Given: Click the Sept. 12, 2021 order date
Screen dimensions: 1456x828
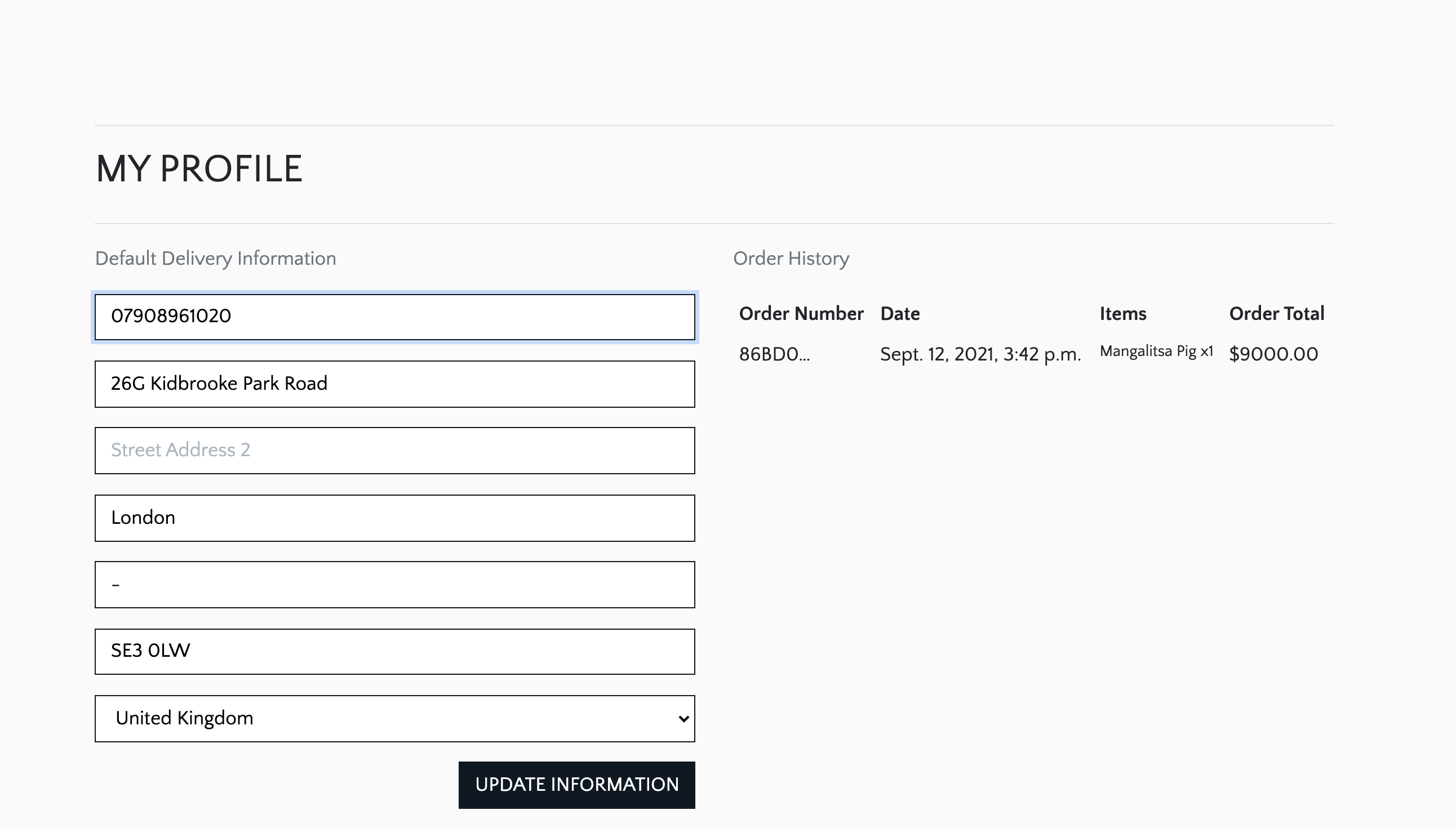Looking at the screenshot, I should coord(980,354).
